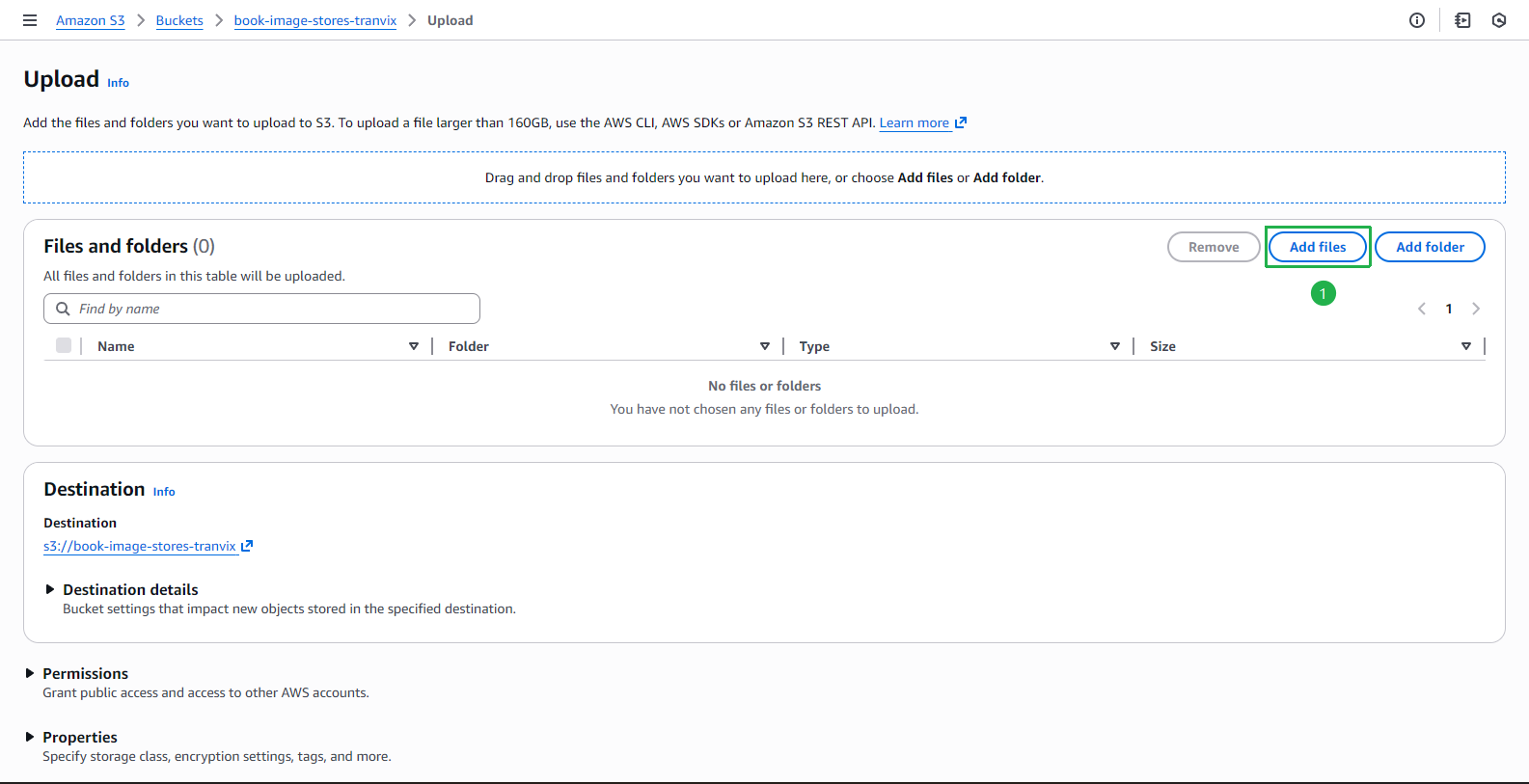The image size is (1529, 784).
Task: Click the Add folder button
Action: 1430,247
